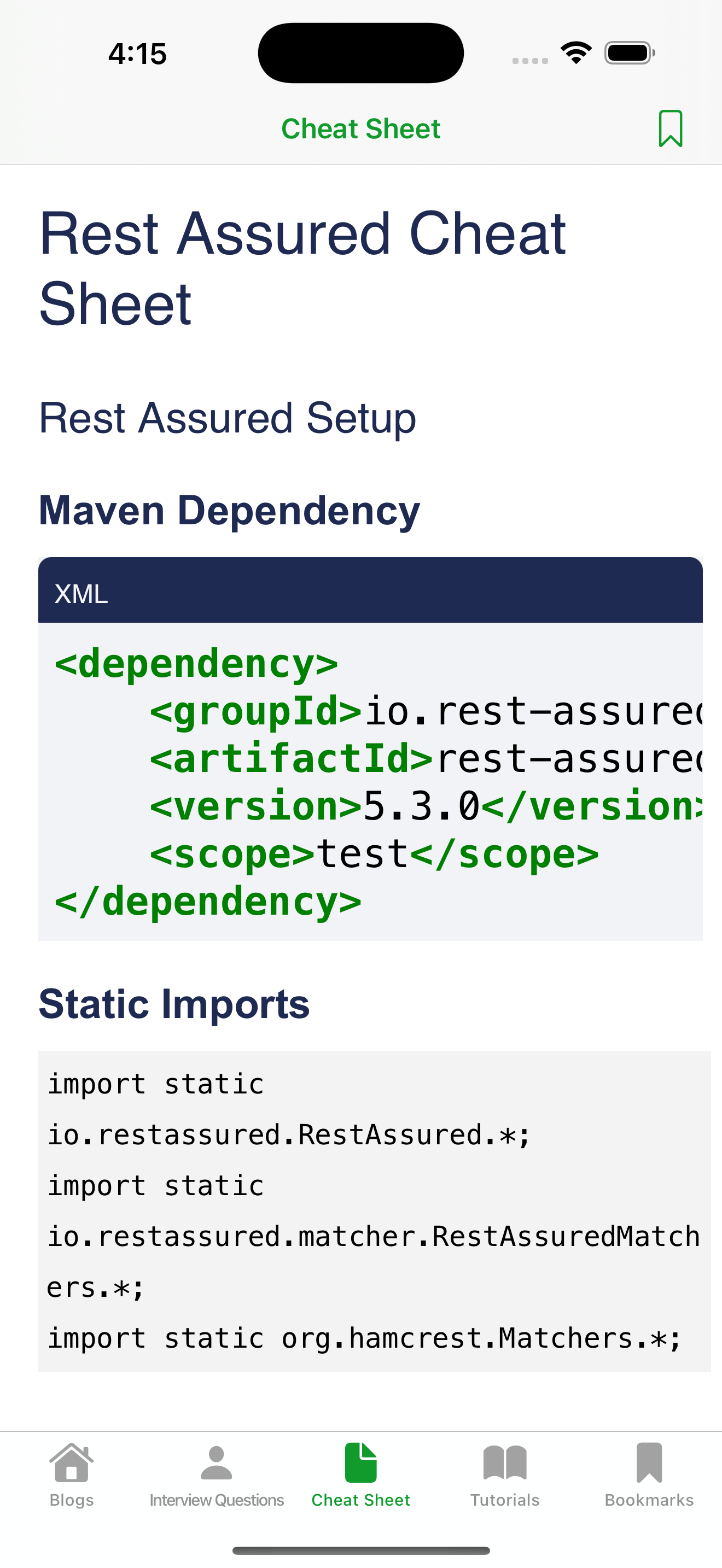This screenshot has width=722, height=1568.
Task: Tap the hamcrest Matchers import line
Action: (364, 1338)
